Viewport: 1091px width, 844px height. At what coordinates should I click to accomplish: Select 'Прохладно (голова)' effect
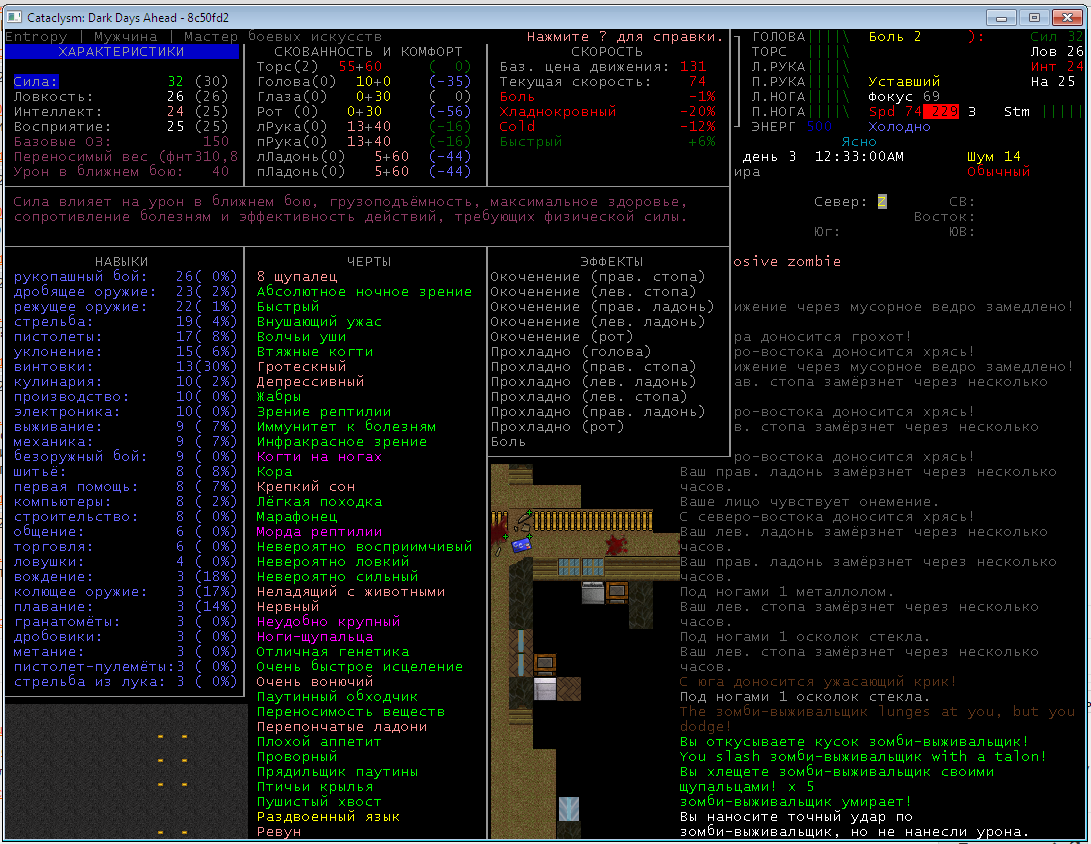coord(571,351)
